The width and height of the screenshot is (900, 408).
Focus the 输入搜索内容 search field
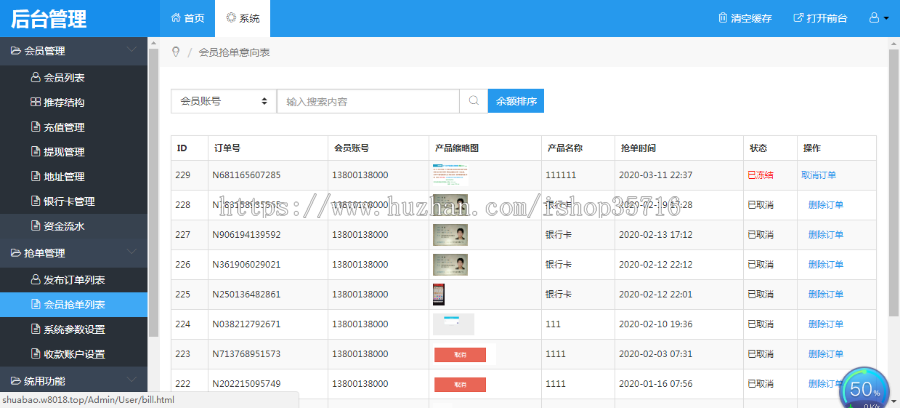click(368, 101)
